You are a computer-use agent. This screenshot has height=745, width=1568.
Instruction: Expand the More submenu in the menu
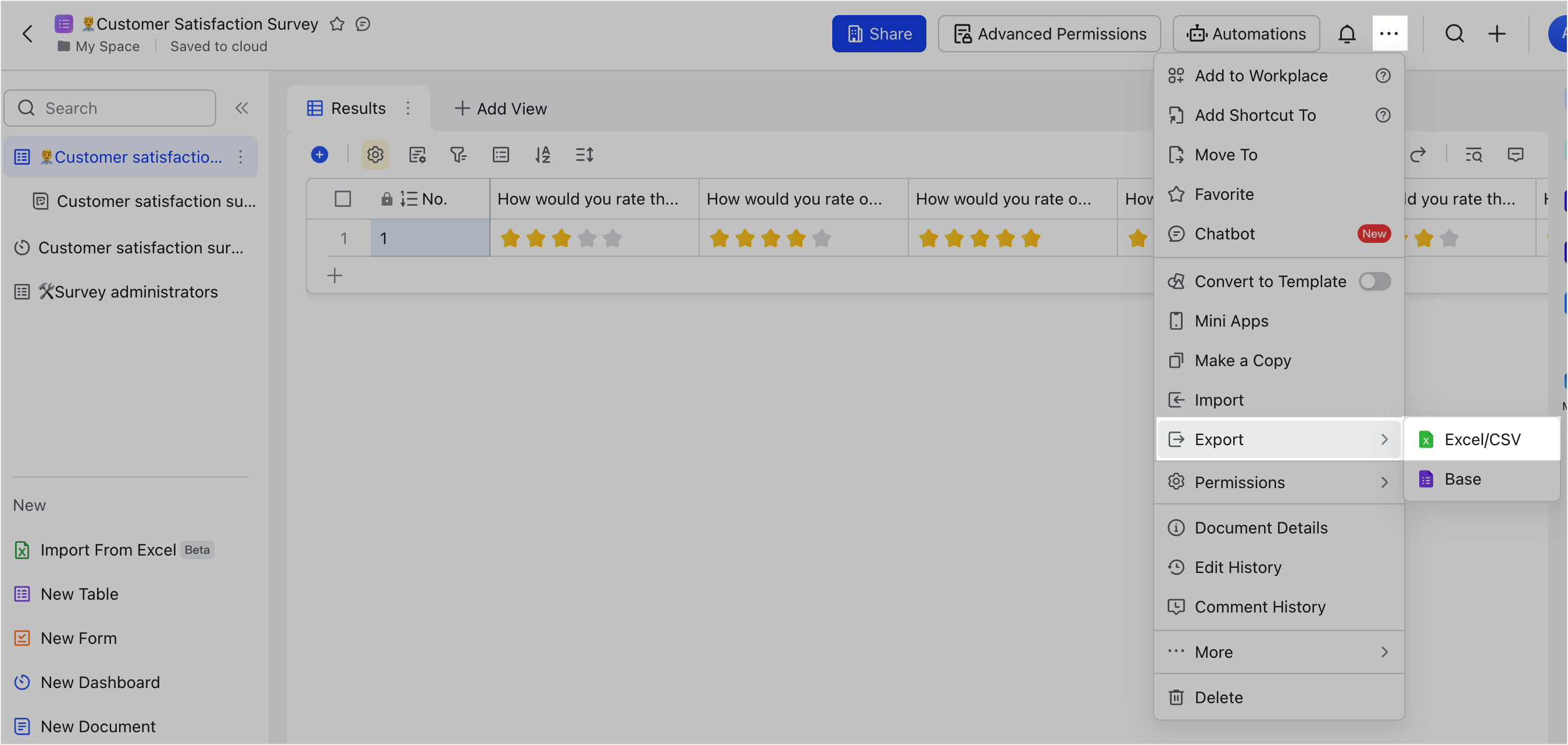click(x=1278, y=651)
